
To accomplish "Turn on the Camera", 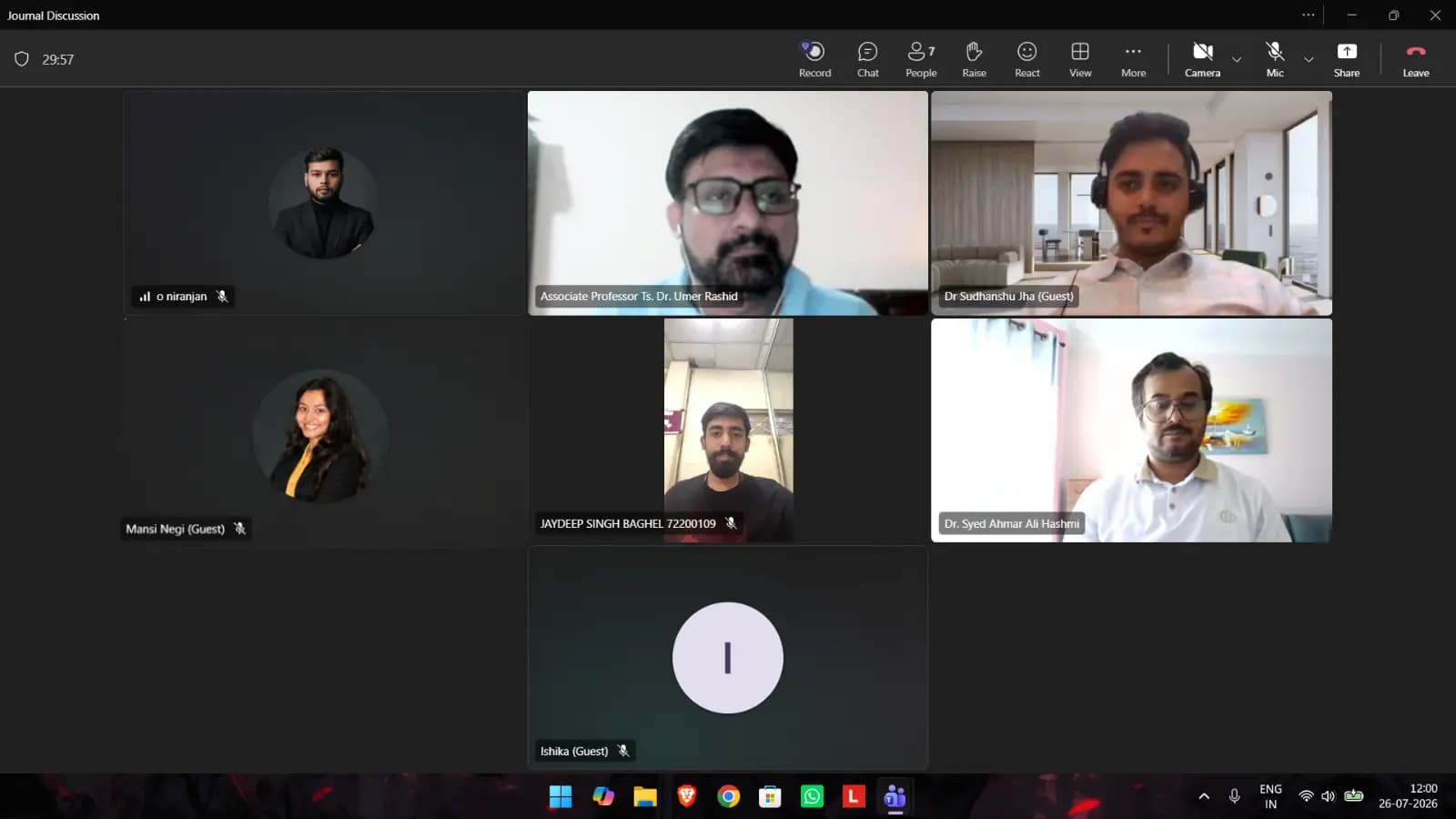I will (1202, 59).
